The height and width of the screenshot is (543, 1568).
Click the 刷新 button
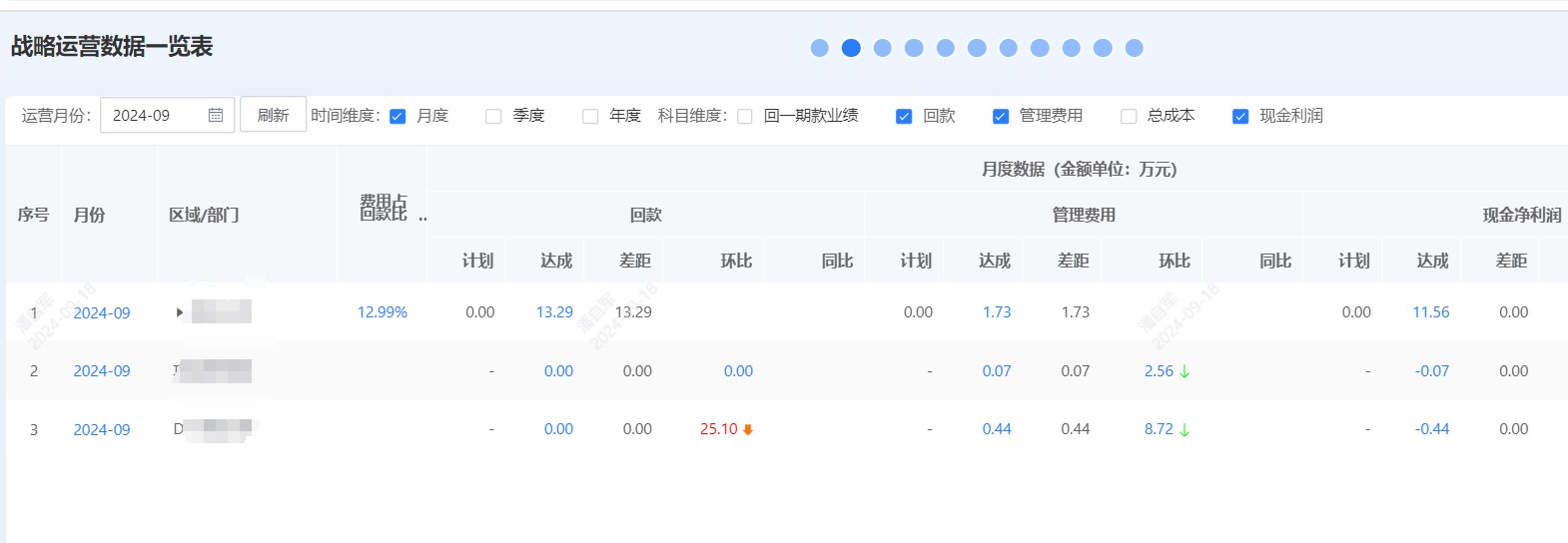[273, 116]
